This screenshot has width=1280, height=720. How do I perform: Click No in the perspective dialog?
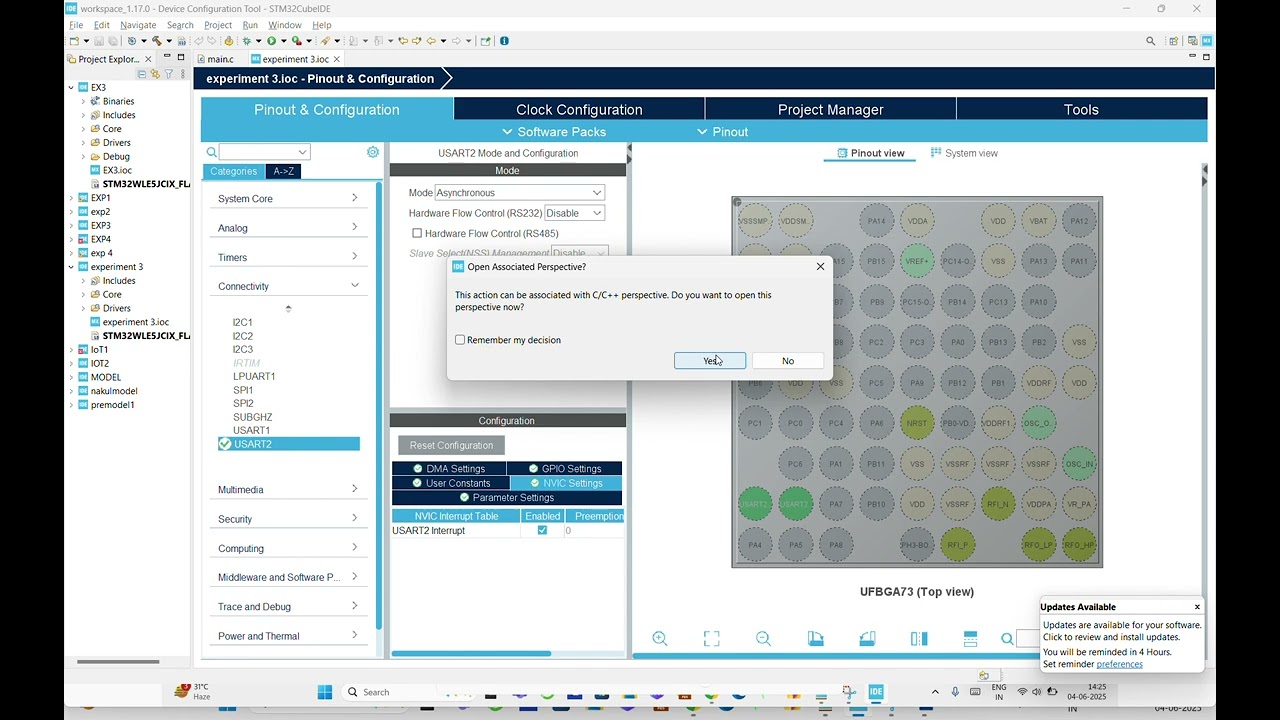[788, 361]
